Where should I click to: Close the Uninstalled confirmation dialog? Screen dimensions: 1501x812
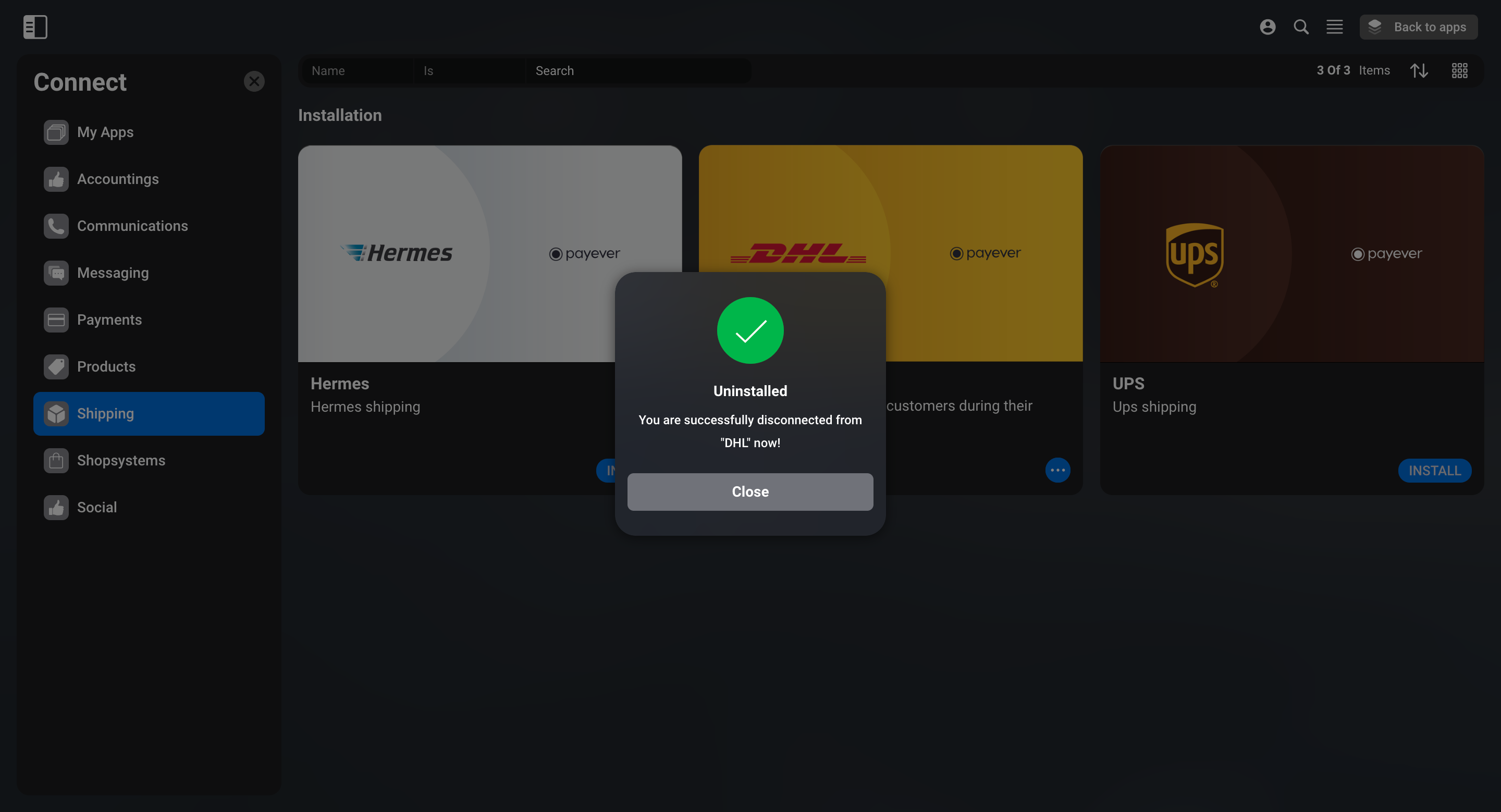(x=750, y=491)
